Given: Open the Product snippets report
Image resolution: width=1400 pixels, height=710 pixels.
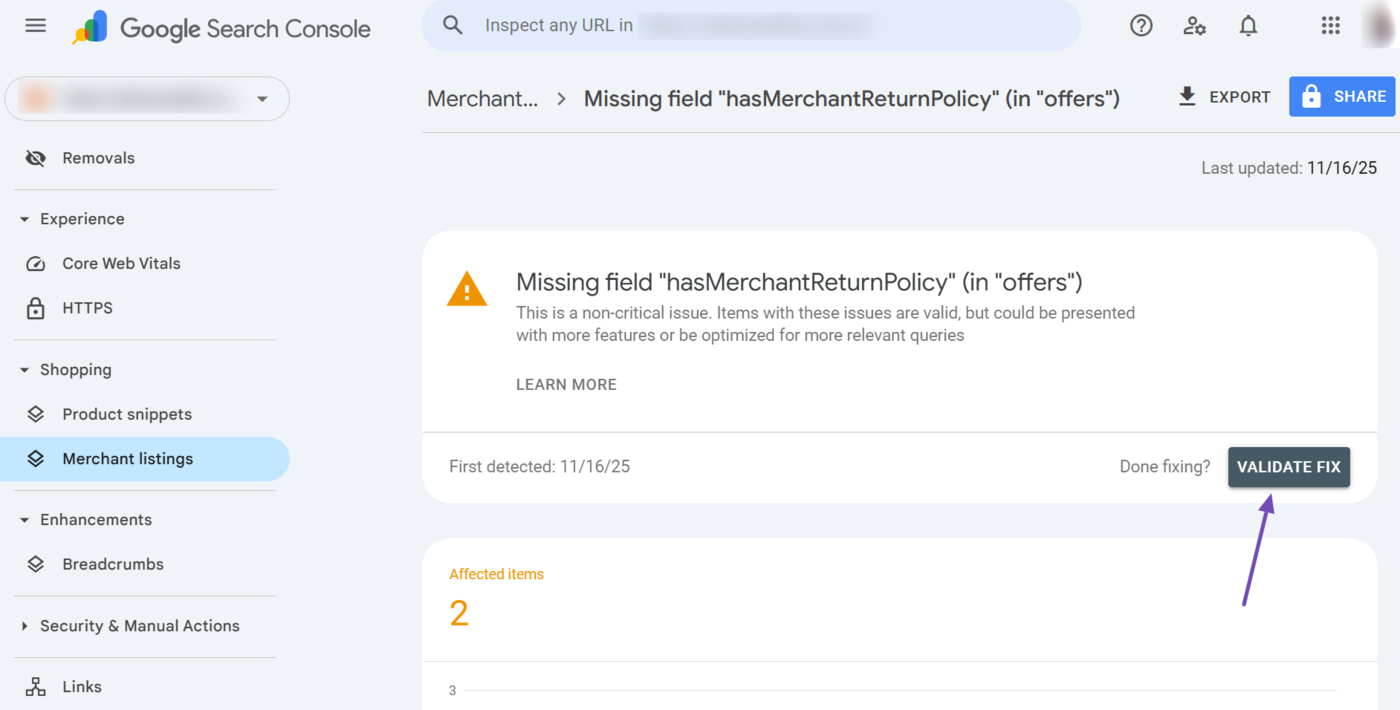Looking at the screenshot, I should 127,413.
